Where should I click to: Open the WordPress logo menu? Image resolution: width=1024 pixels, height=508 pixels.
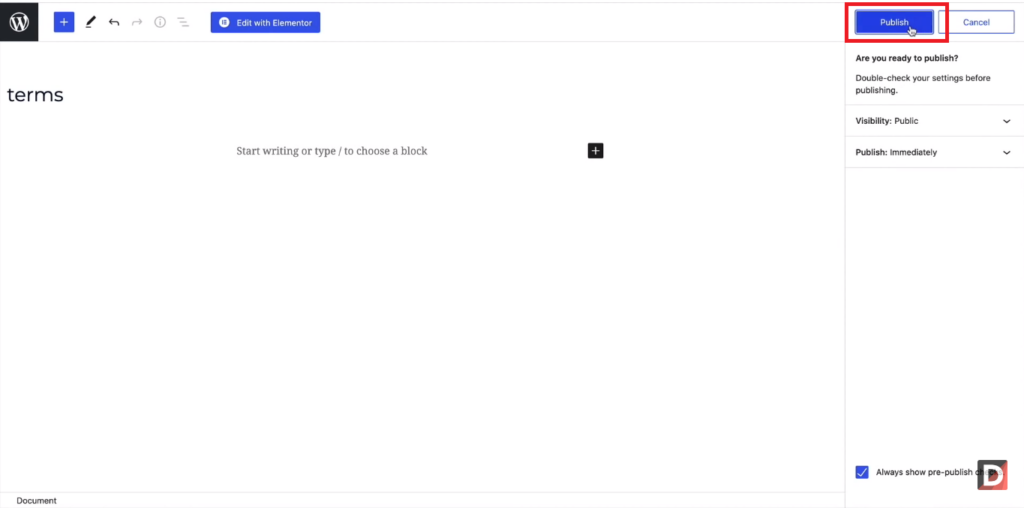coord(19,22)
